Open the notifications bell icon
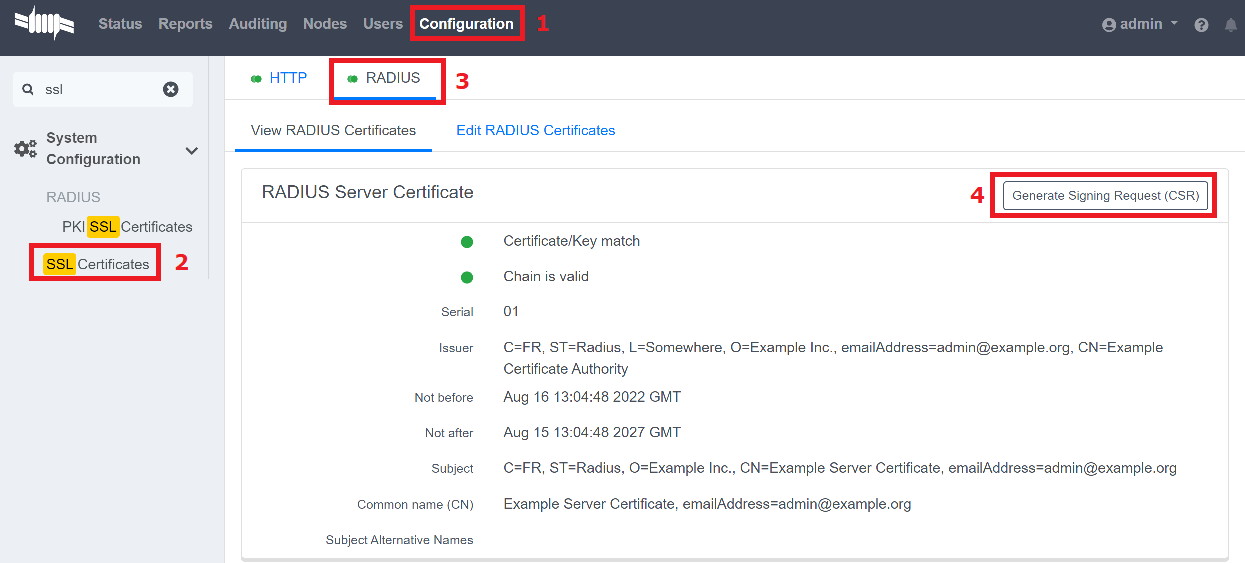The width and height of the screenshot is (1245, 563). pos(1230,25)
